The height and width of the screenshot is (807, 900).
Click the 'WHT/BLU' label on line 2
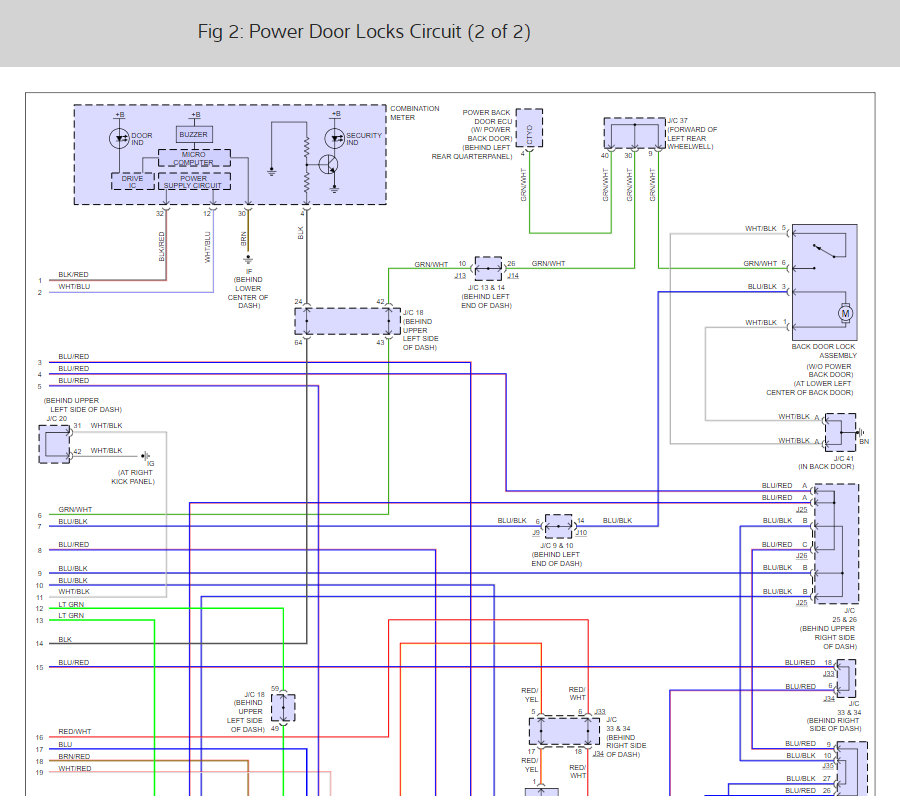(x=74, y=286)
